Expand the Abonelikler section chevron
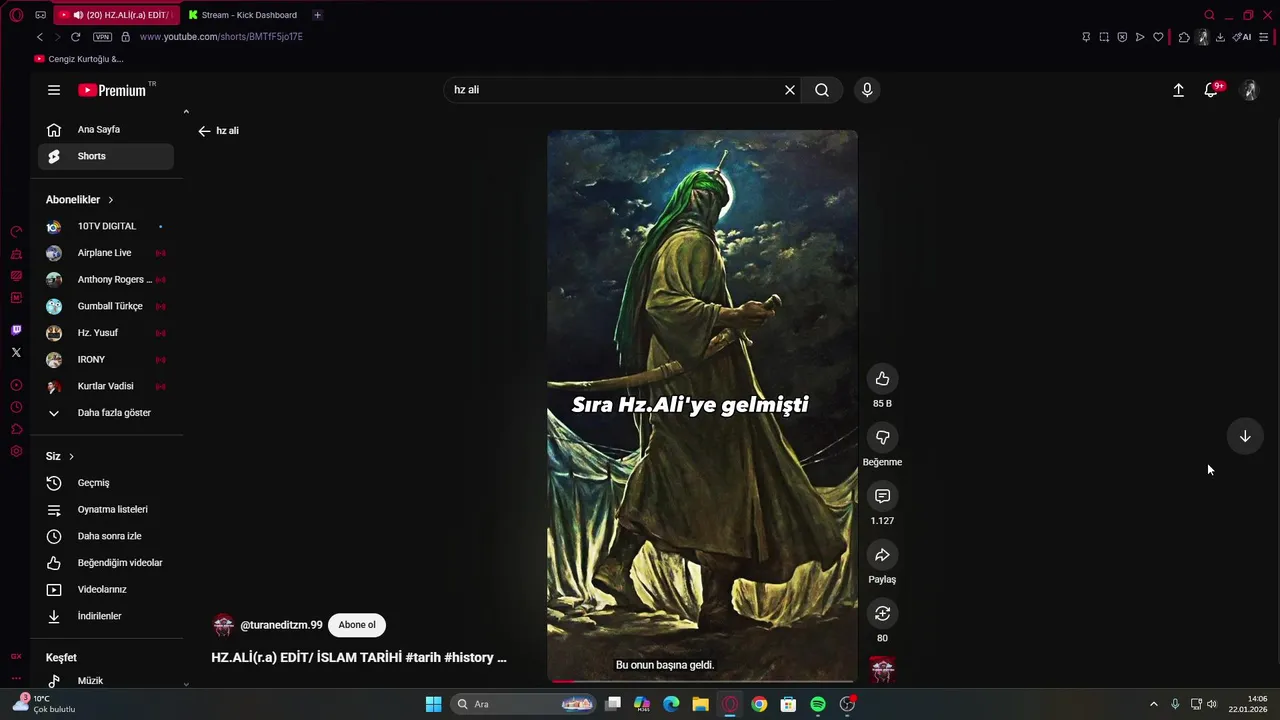This screenshot has height=720, width=1280. tap(111, 200)
